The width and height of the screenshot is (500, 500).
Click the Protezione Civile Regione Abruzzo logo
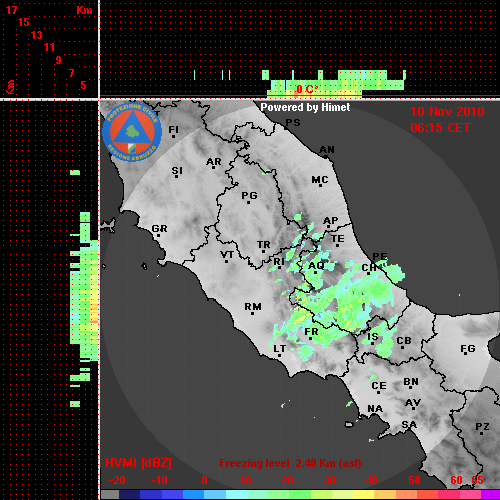(x=132, y=132)
